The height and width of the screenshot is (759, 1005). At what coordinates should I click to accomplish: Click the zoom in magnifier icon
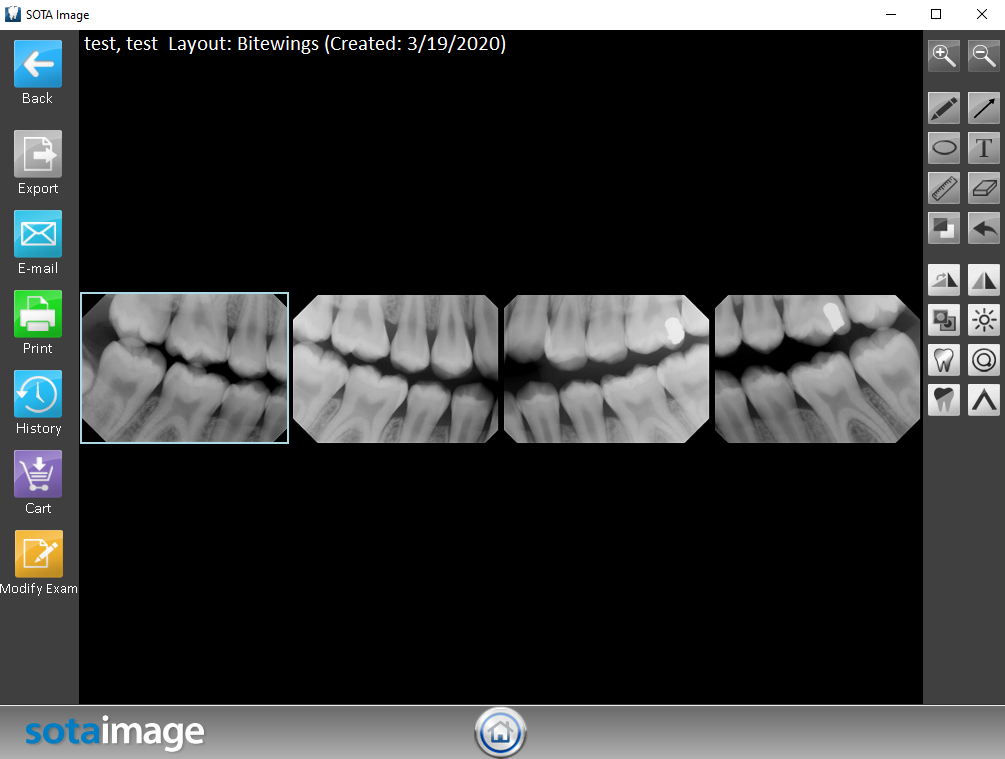click(x=944, y=56)
